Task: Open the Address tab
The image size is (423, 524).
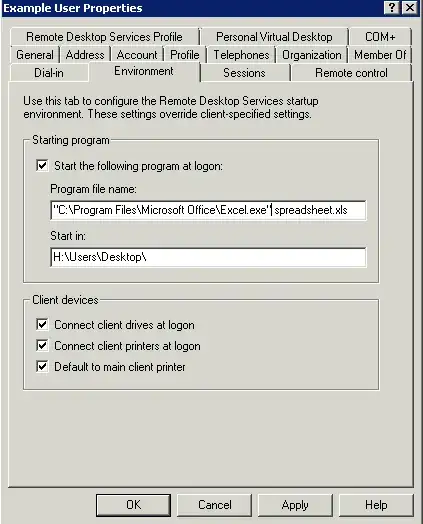Action: (x=85, y=55)
